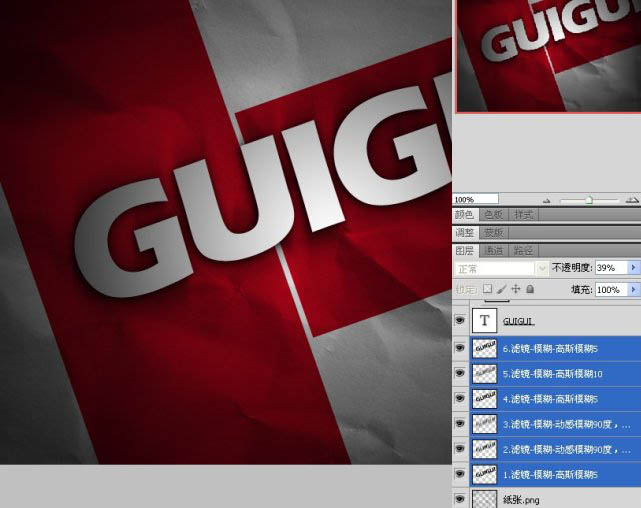Click the navigator zoom in mountain icon
641x508 pixels.
(632, 199)
